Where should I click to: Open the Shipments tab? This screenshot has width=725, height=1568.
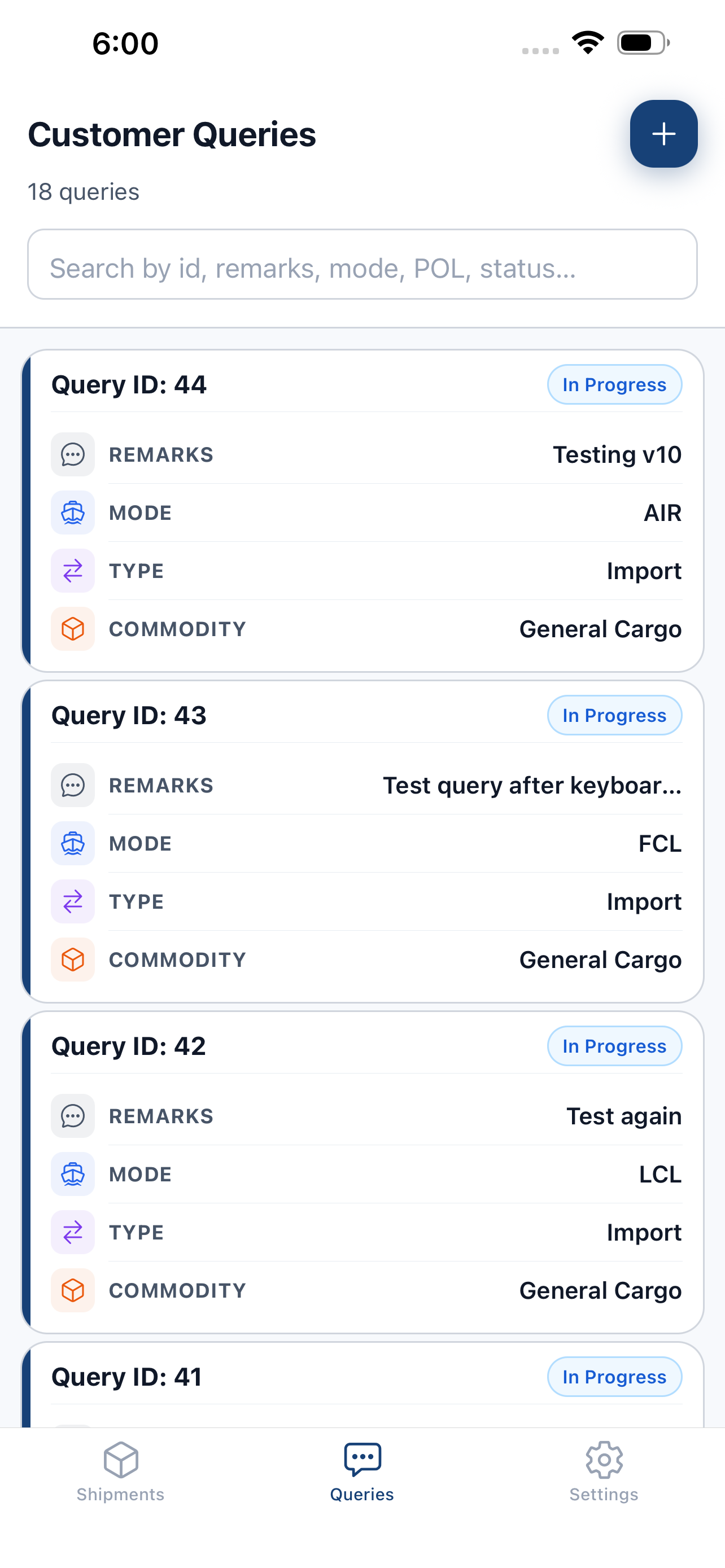point(120,1472)
